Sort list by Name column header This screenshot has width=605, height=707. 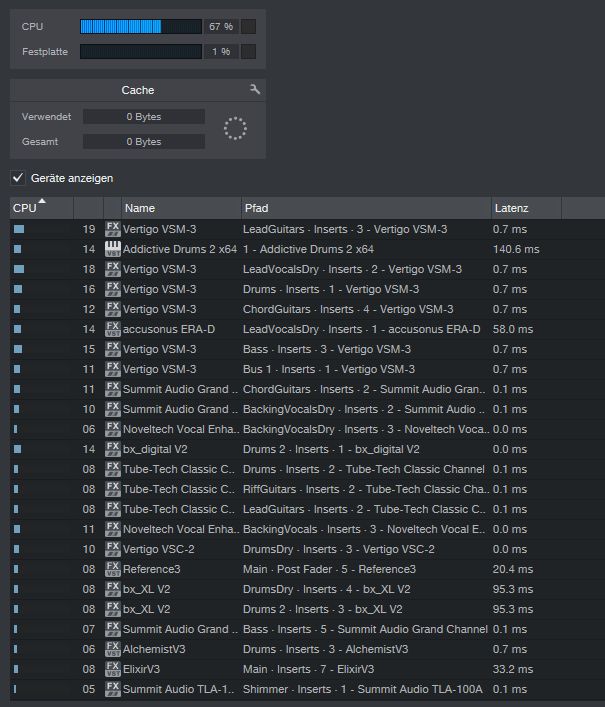(x=181, y=208)
